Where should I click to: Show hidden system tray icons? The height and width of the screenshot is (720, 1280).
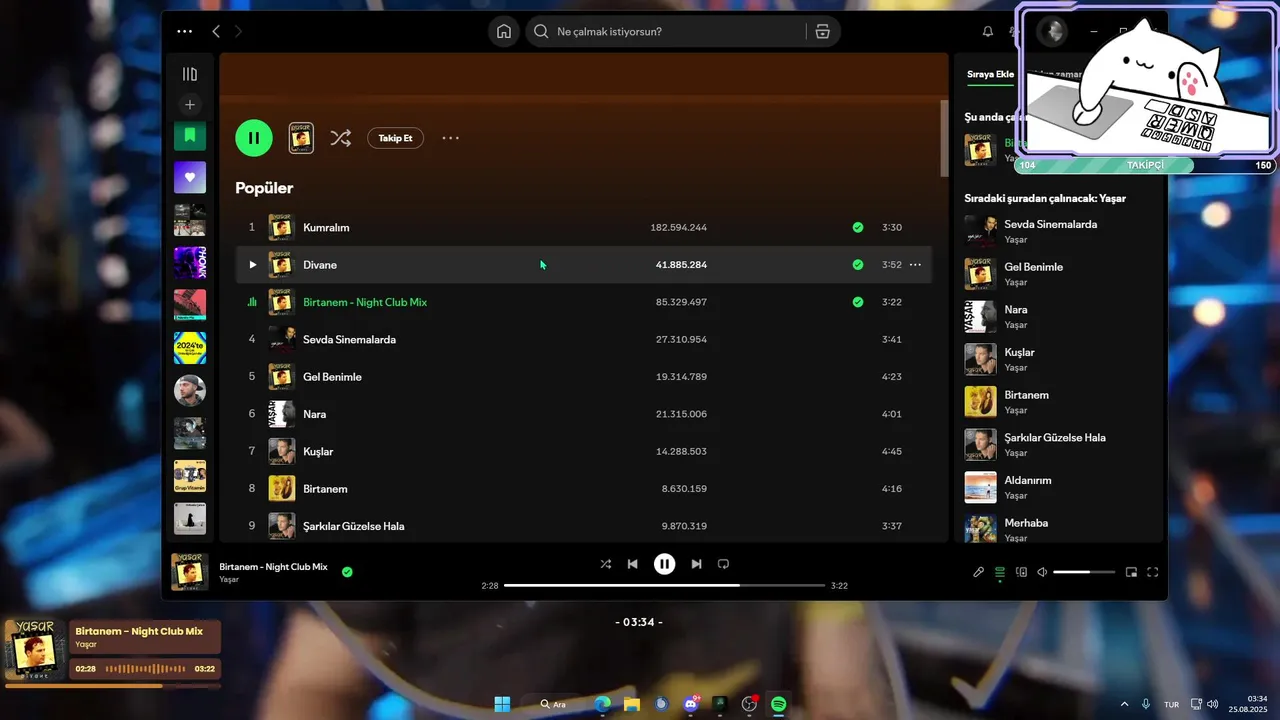tap(1124, 704)
